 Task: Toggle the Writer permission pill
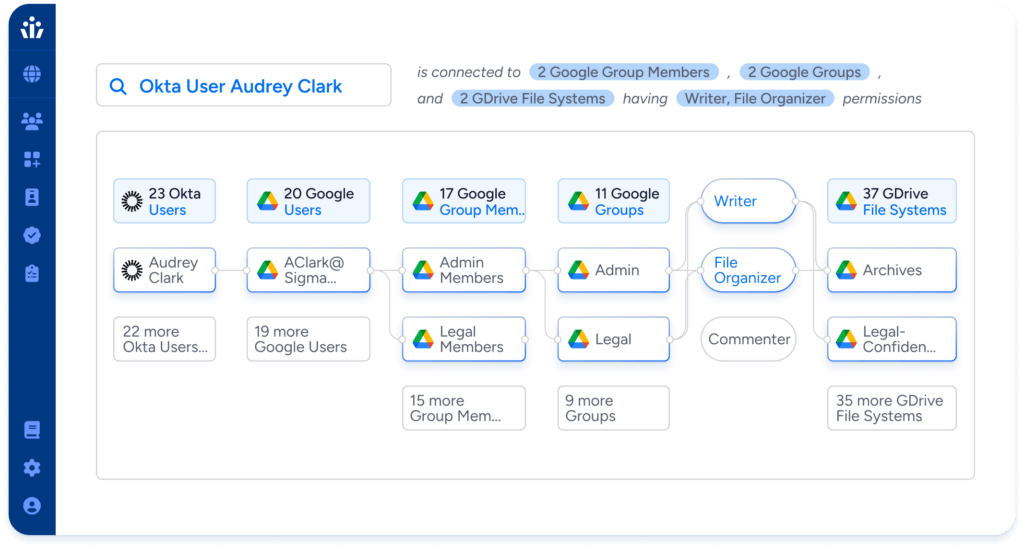(x=748, y=201)
